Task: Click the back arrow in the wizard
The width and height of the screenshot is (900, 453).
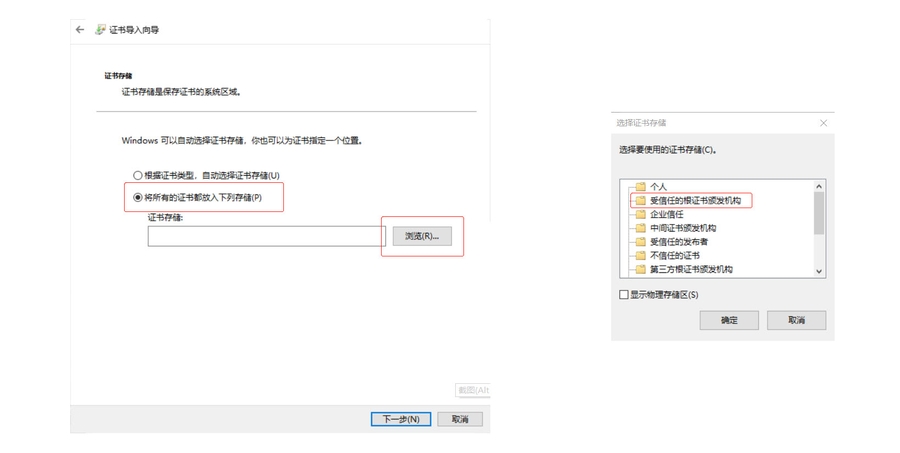Action: (80, 30)
